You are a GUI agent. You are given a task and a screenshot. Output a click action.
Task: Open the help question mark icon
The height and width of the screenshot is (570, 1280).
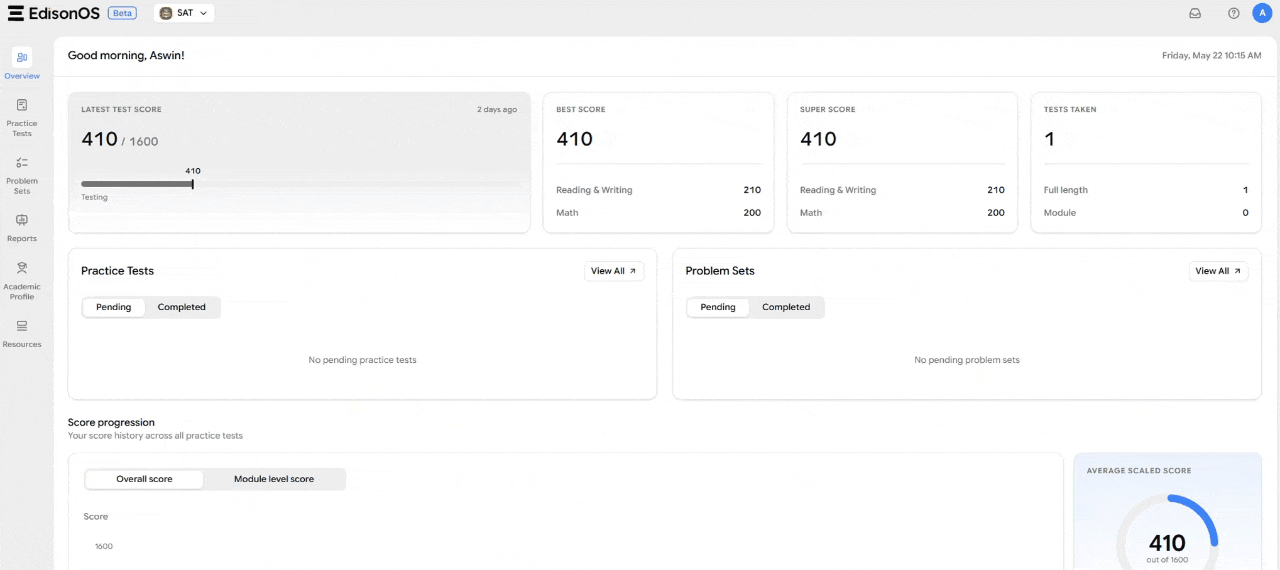1234,13
